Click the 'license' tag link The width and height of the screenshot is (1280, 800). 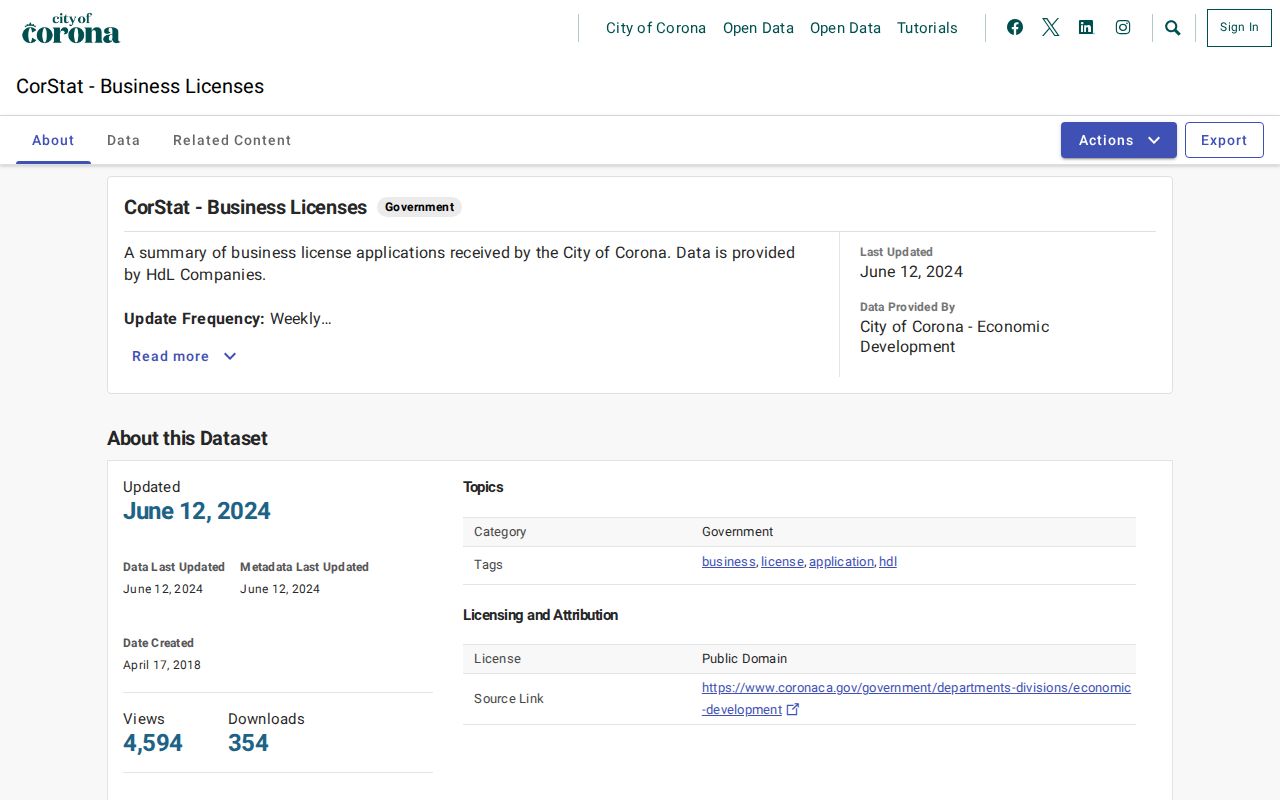(x=782, y=562)
